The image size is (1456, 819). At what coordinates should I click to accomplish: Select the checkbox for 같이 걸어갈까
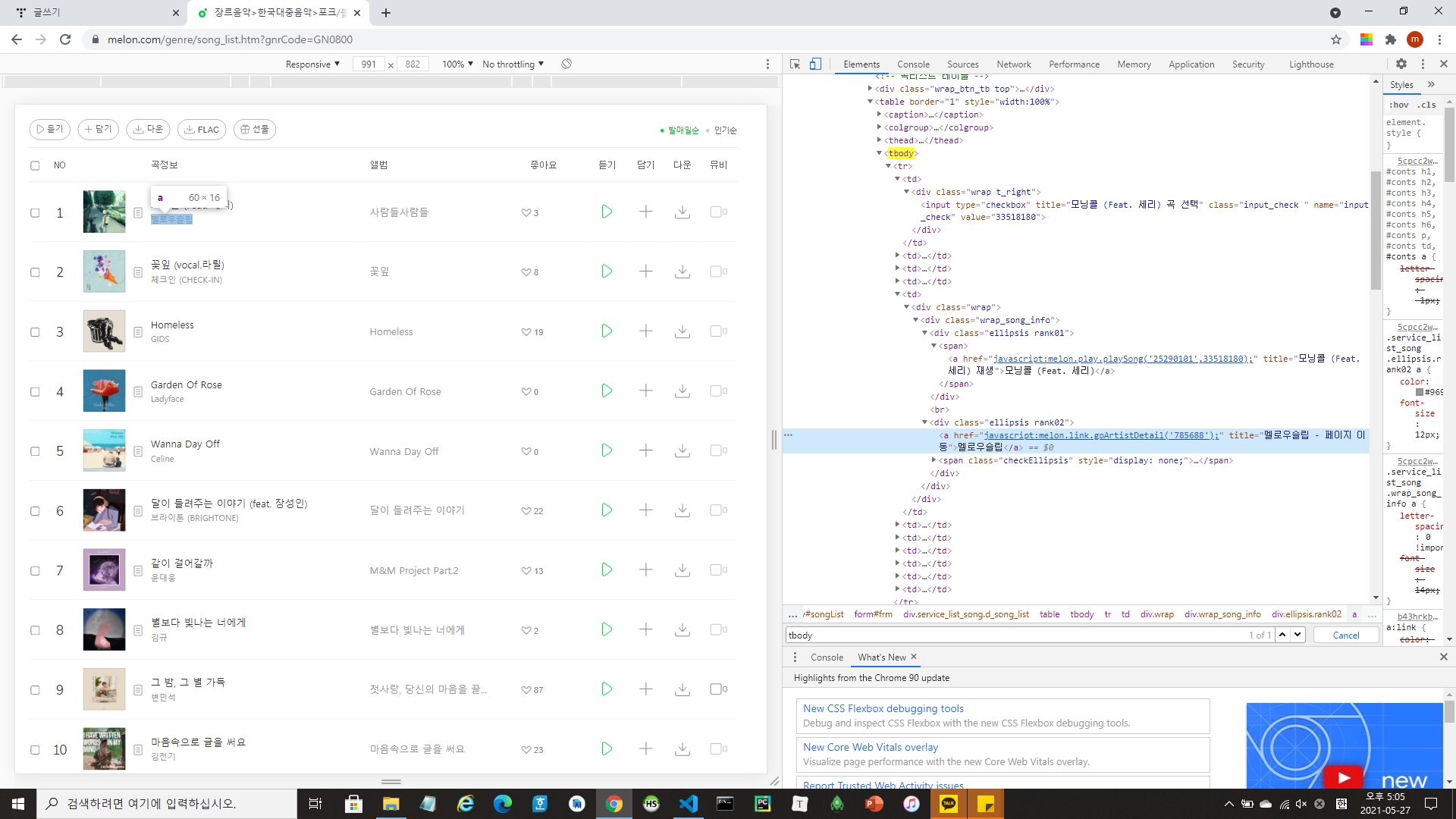[x=35, y=571]
